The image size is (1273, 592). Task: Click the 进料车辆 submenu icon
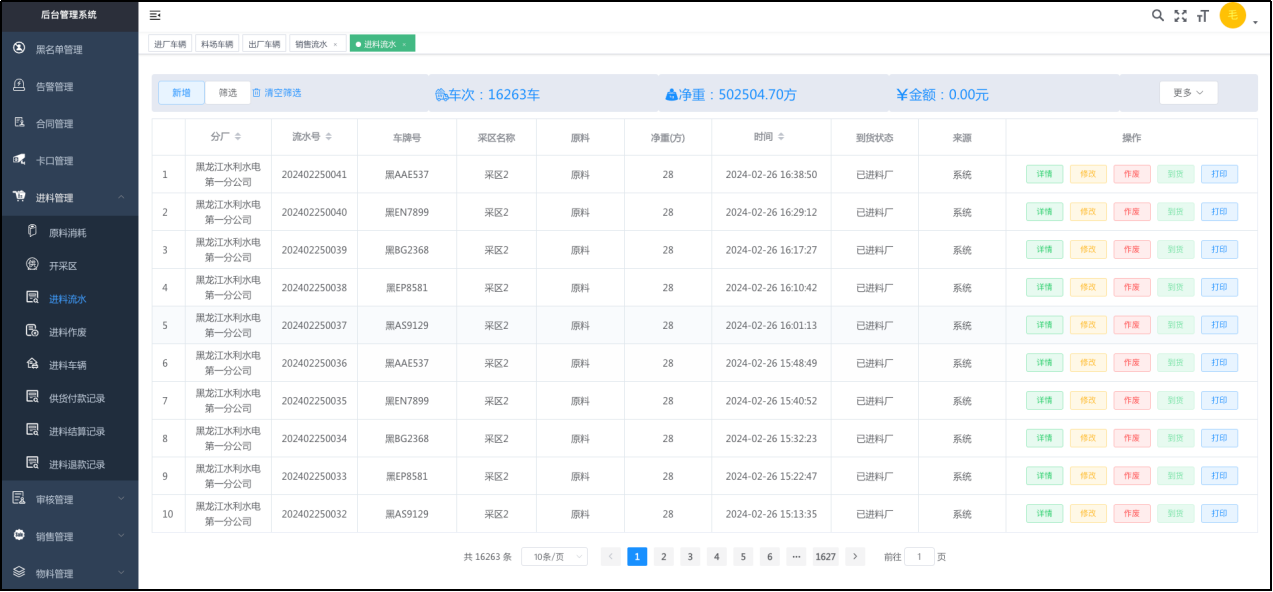click(x=32, y=365)
